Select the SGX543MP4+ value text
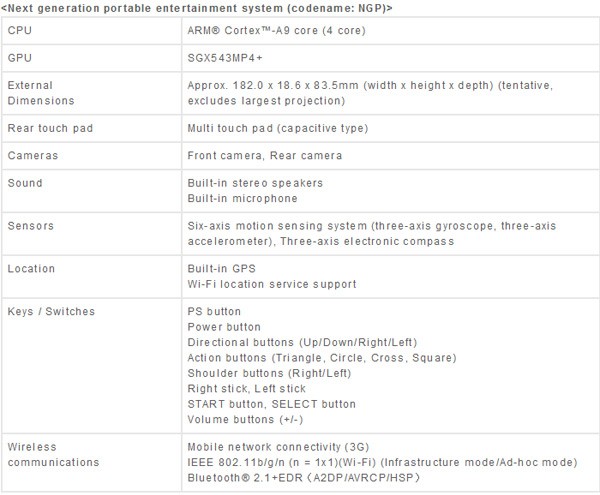 (x=225, y=59)
